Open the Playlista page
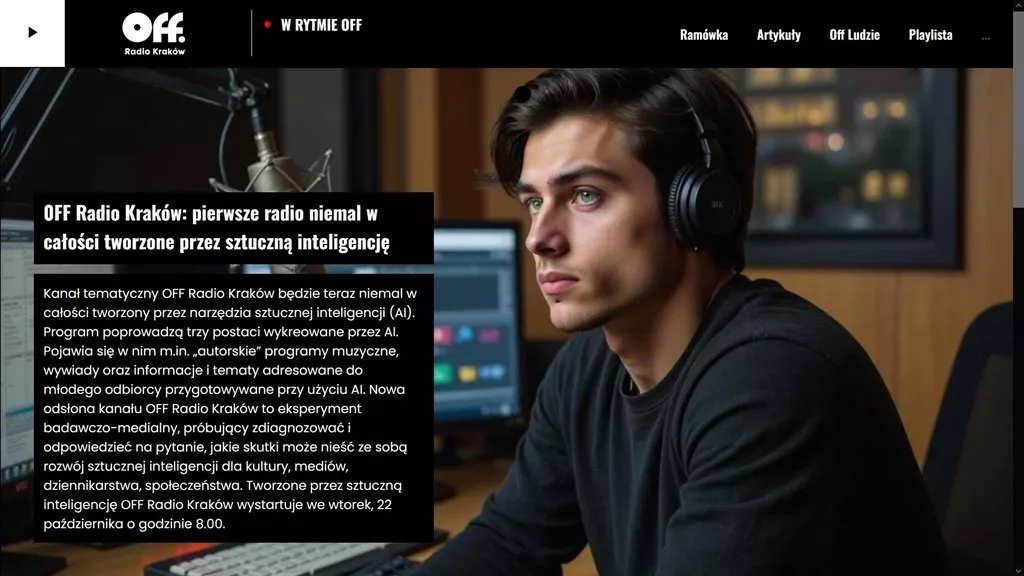Screen dimensions: 1024x576 coord(930,35)
